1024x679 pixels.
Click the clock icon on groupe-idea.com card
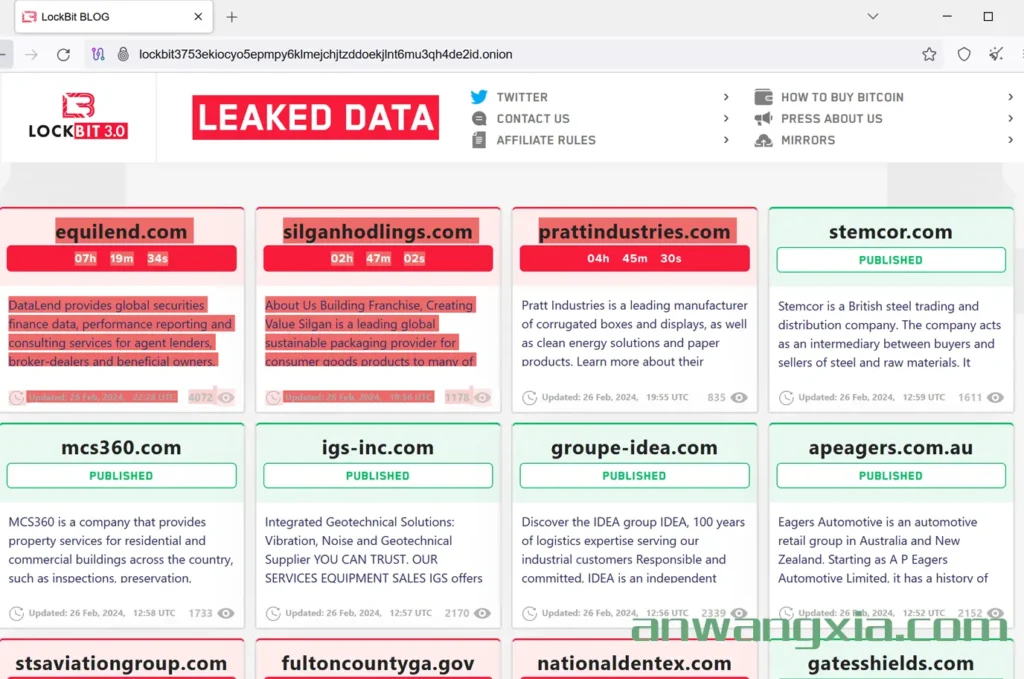coord(530,613)
